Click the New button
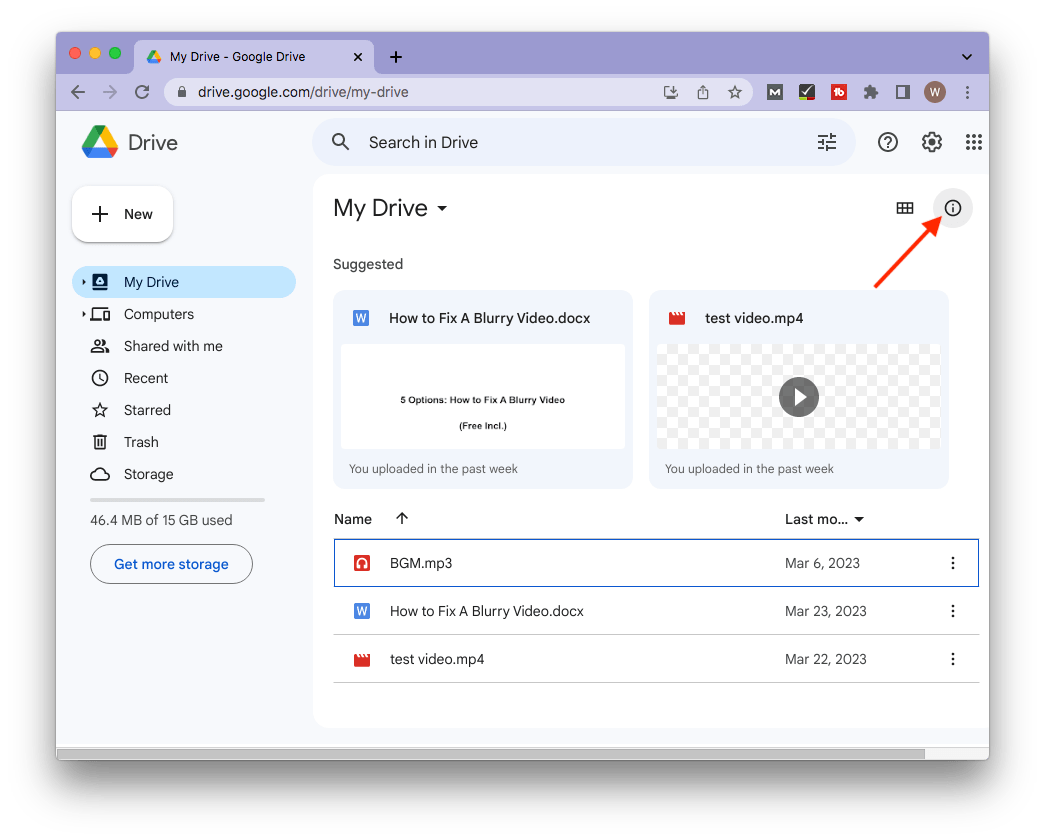The height and width of the screenshot is (840, 1045). [x=122, y=214]
